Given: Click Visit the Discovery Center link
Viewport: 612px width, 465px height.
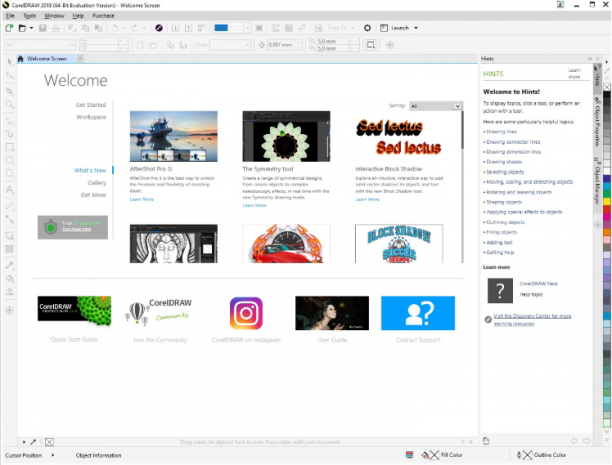Looking at the screenshot, I should [532, 319].
